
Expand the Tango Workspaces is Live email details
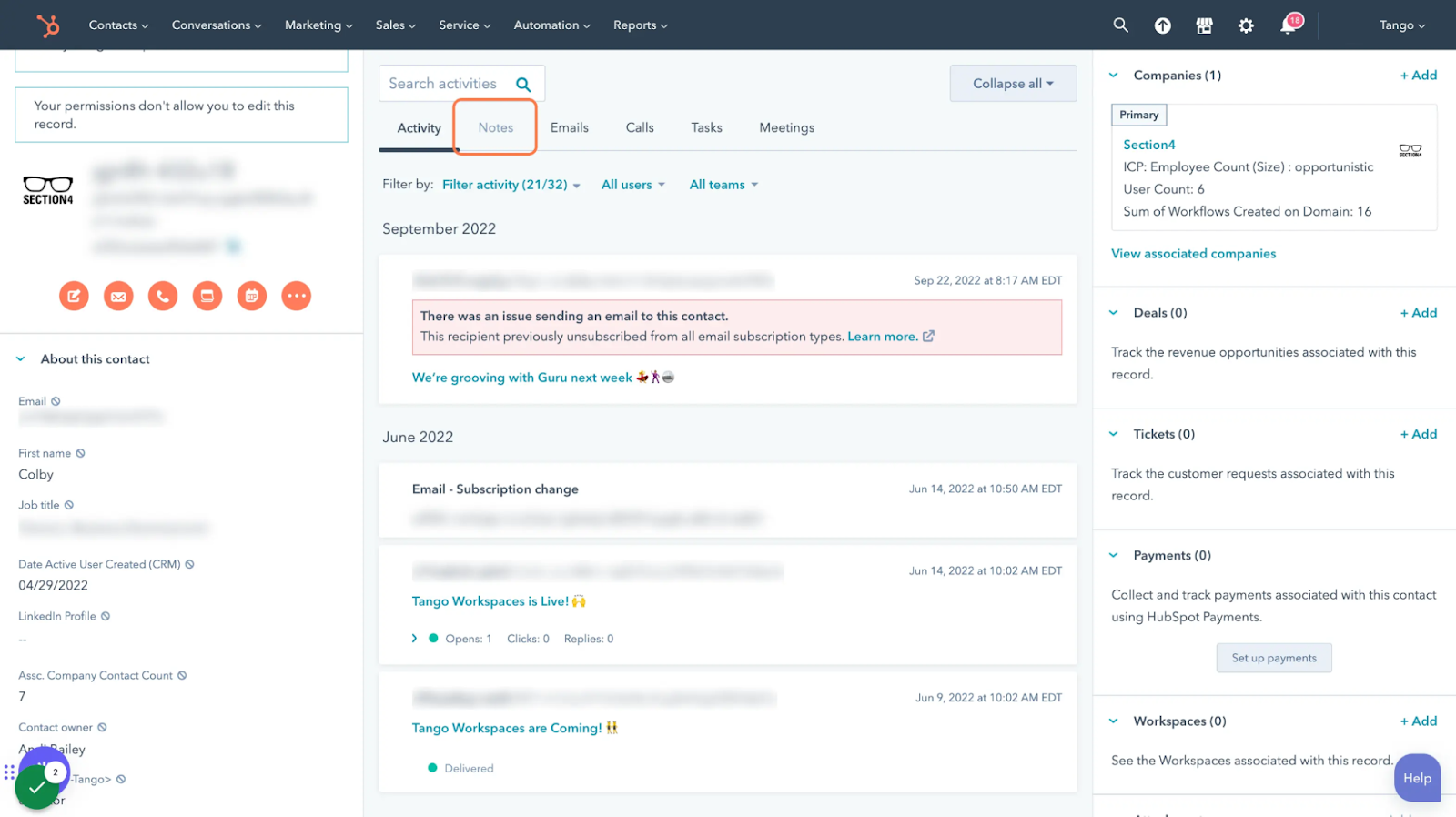(415, 639)
